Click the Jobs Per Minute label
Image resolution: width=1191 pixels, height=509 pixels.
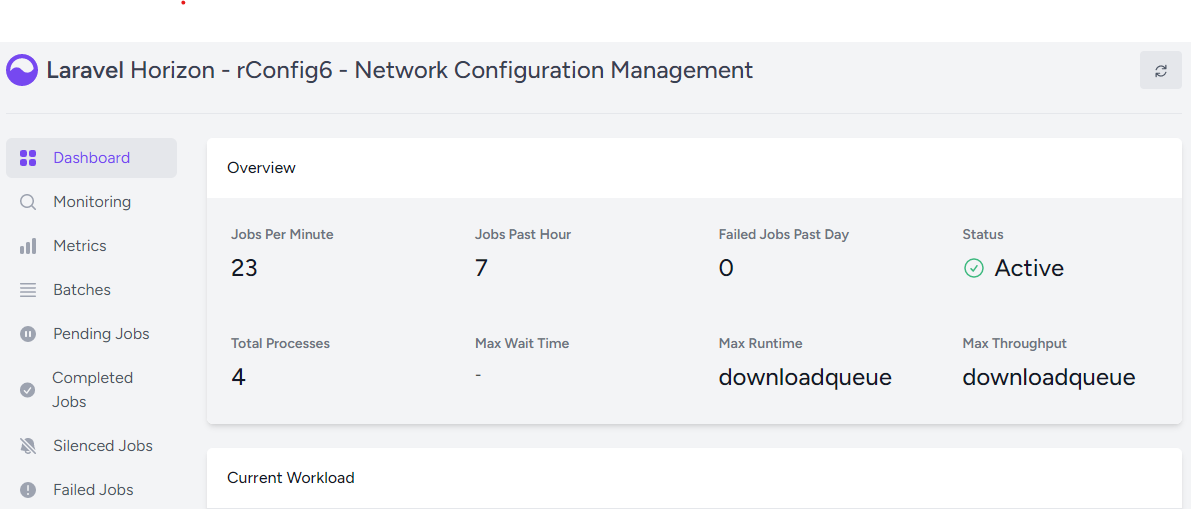tap(282, 235)
